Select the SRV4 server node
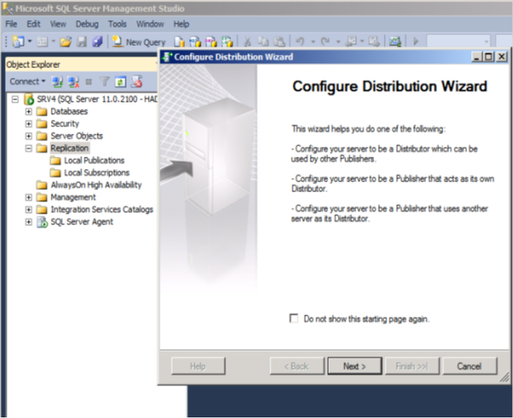Image resolution: width=513 pixels, height=418 pixels. coord(97,99)
